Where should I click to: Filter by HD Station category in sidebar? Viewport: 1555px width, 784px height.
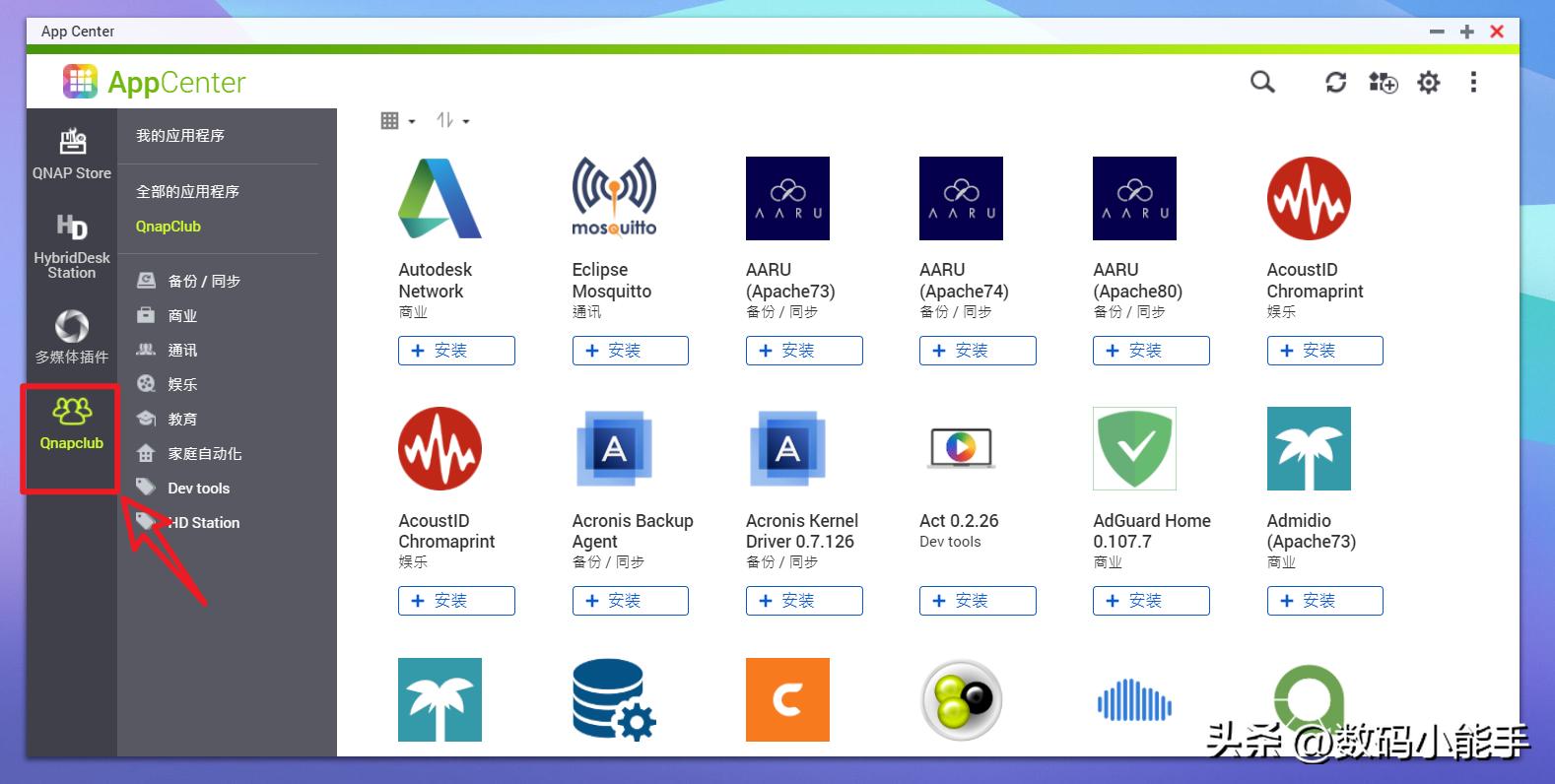[187, 522]
